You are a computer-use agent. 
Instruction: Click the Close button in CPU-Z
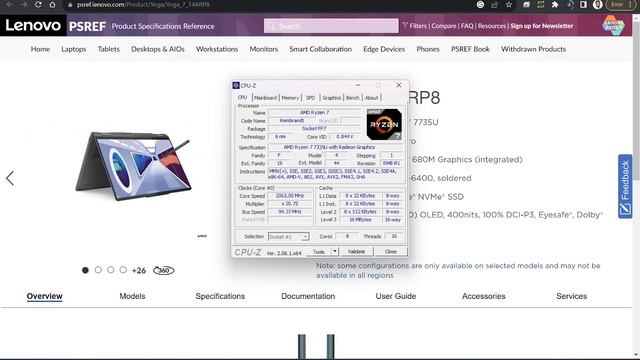pyautogui.click(x=391, y=251)
